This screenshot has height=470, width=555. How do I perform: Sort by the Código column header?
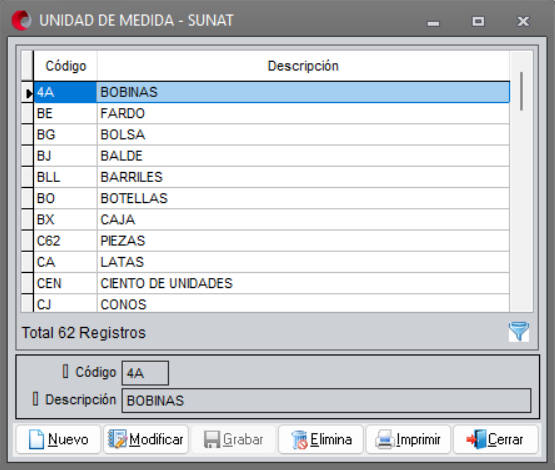click(x=65, y=66)
